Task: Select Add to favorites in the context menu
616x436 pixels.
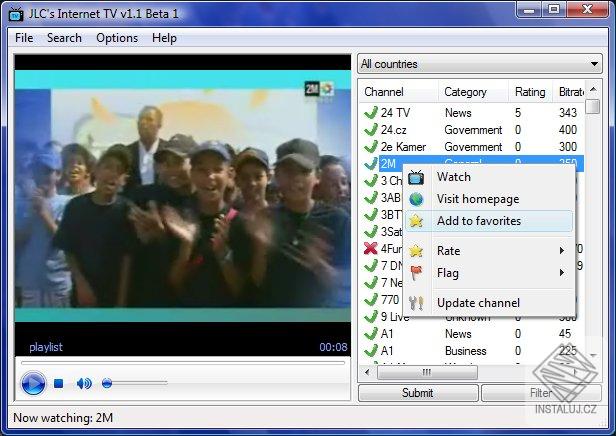Action: tap(489, 221)
